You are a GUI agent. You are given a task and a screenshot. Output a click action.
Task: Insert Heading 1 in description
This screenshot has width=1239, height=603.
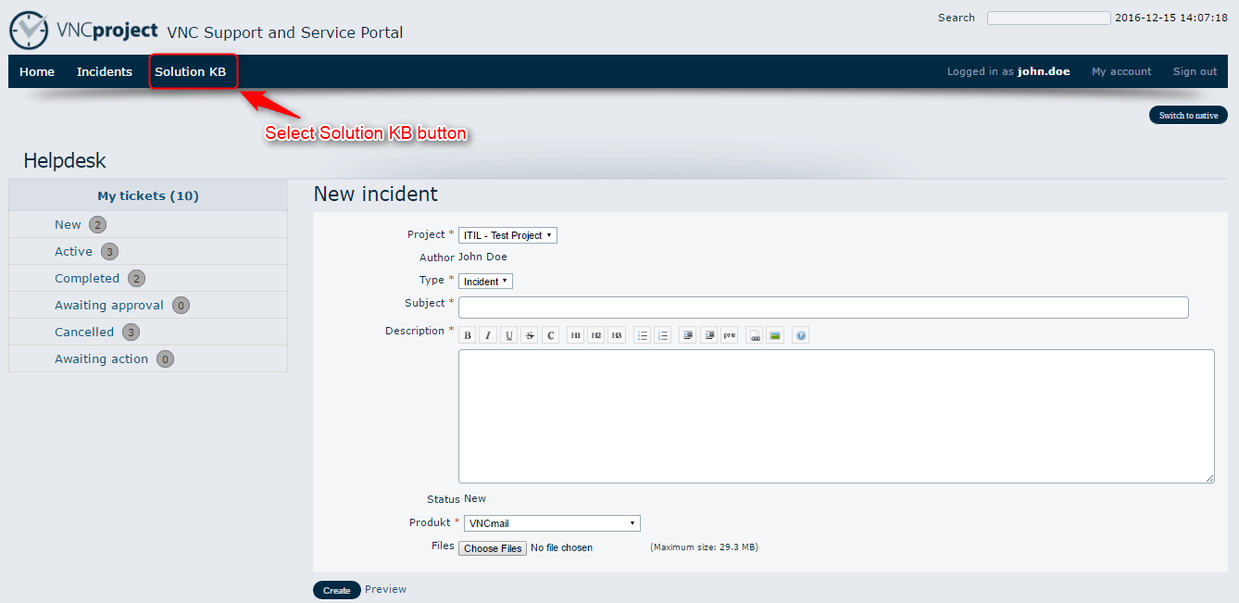[575, 336]
